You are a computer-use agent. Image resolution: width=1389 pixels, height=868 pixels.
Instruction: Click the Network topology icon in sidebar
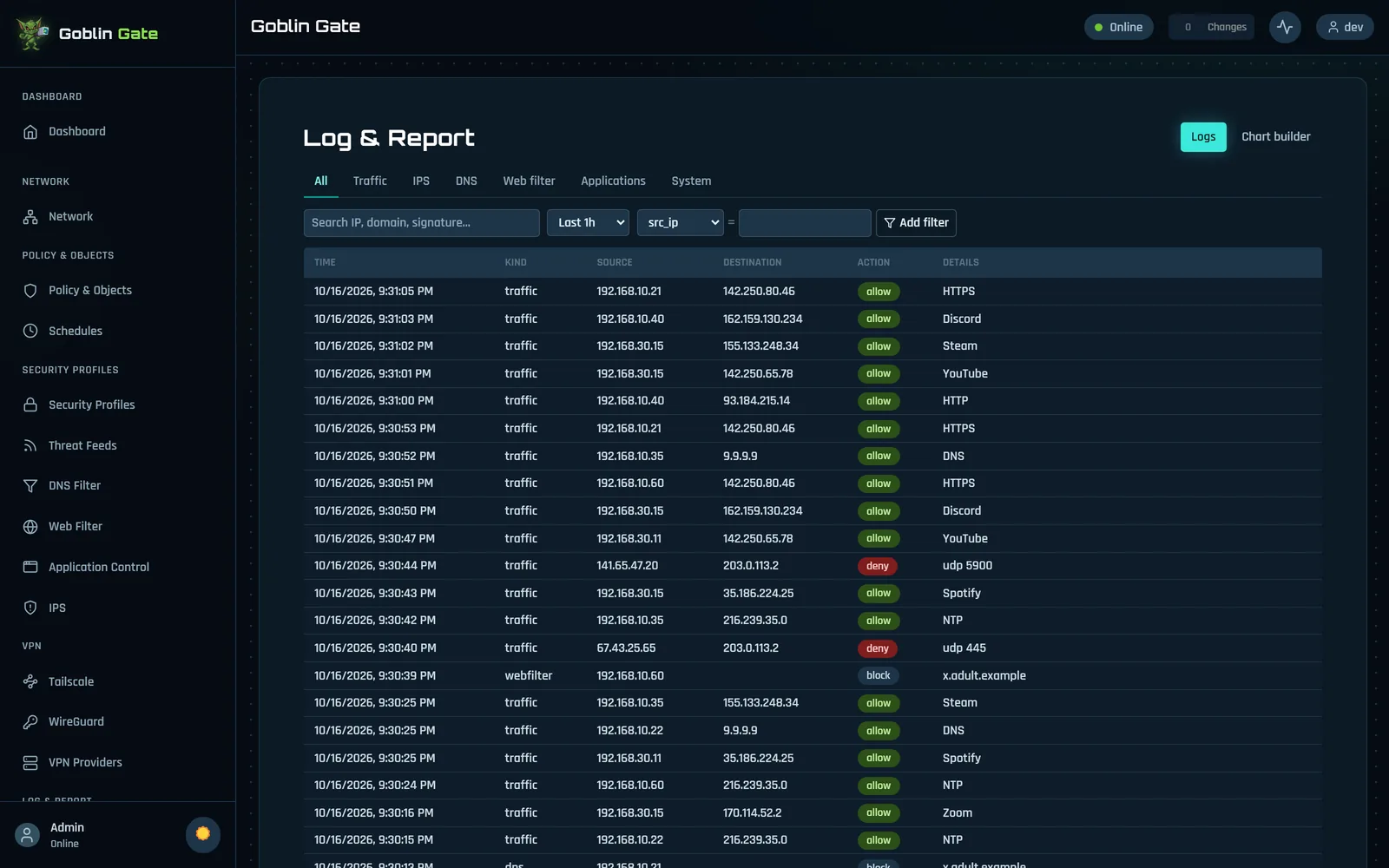pyautogui.click(x=30, y=217)
